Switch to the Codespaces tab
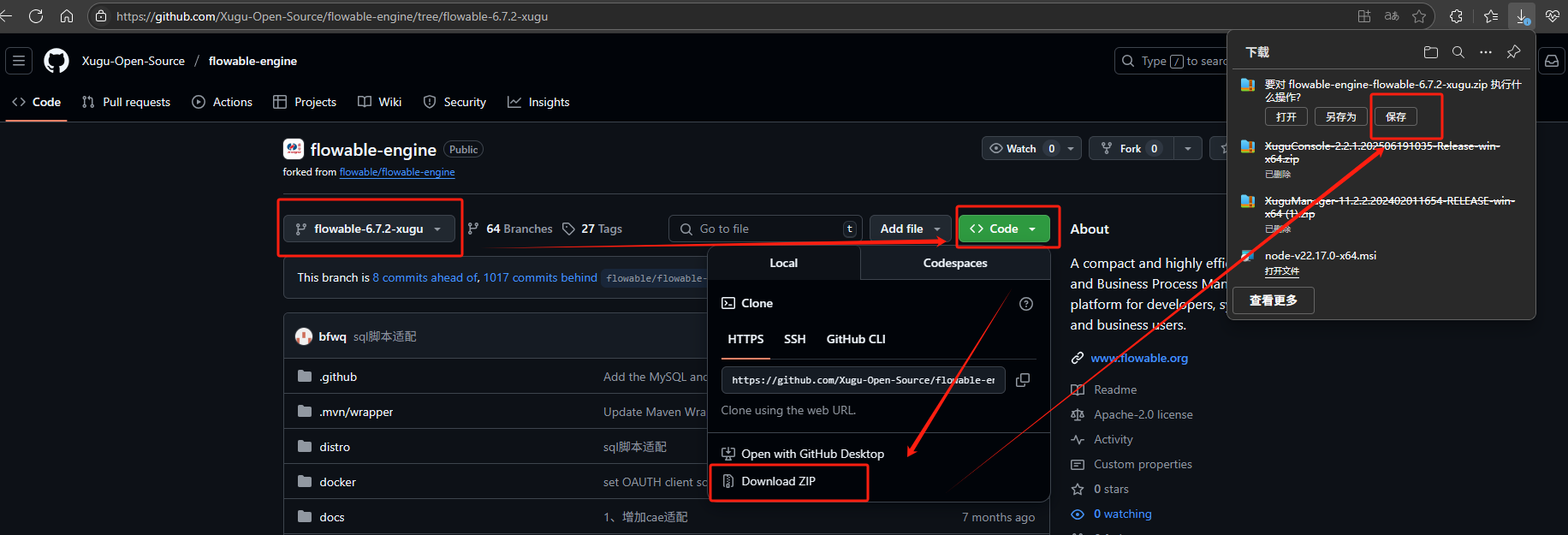 (x=954, y=263)
